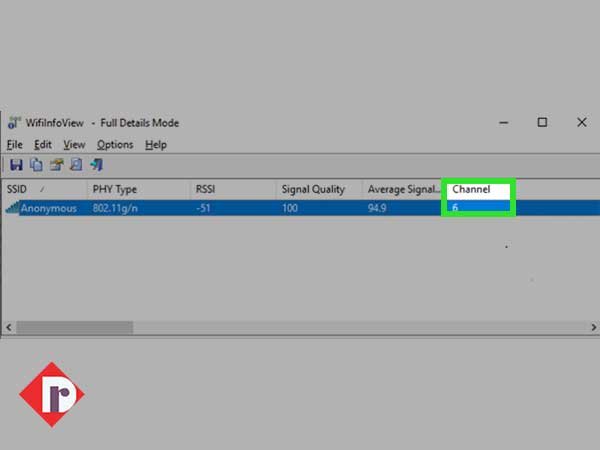Sort by the Average Signal column header
600x450 pixels.
click(402, 189)
